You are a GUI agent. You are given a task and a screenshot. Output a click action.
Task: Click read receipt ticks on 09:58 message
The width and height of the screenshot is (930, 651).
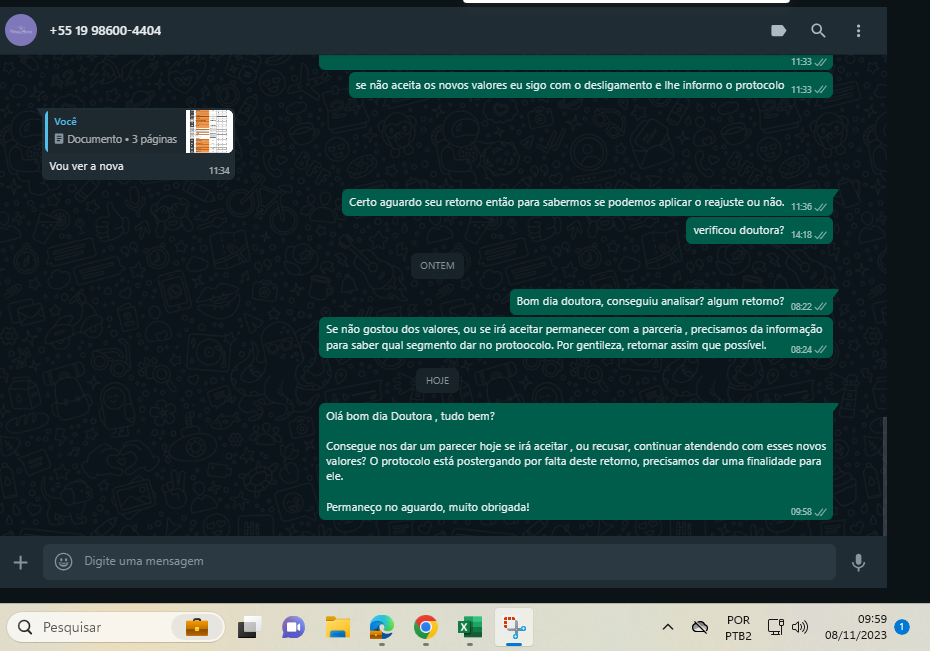click(x=820, y=512)
